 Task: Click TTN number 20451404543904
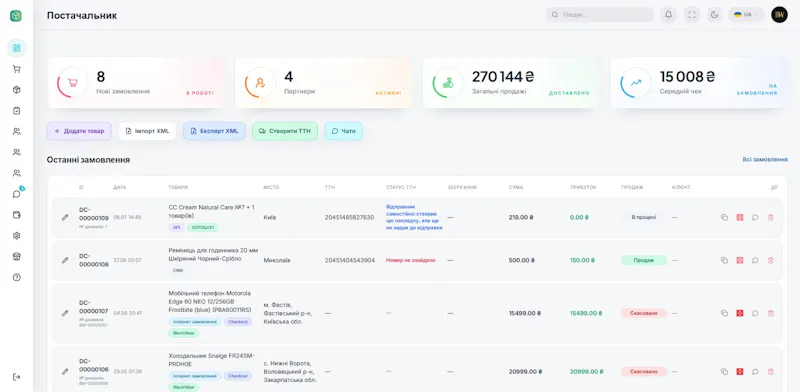pos(349,260)
